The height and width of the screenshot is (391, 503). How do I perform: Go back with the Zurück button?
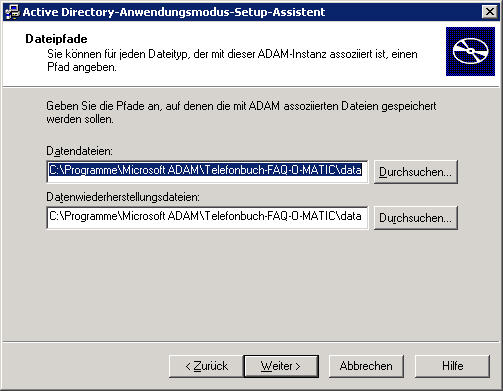206,366
